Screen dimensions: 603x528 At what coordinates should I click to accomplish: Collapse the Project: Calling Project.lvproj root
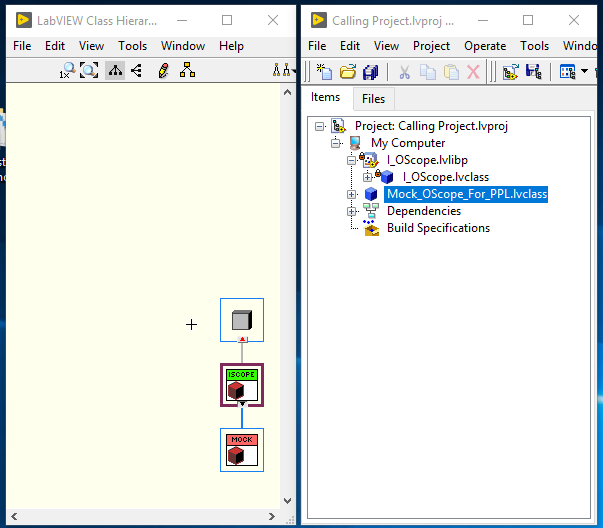coord(319,126)
